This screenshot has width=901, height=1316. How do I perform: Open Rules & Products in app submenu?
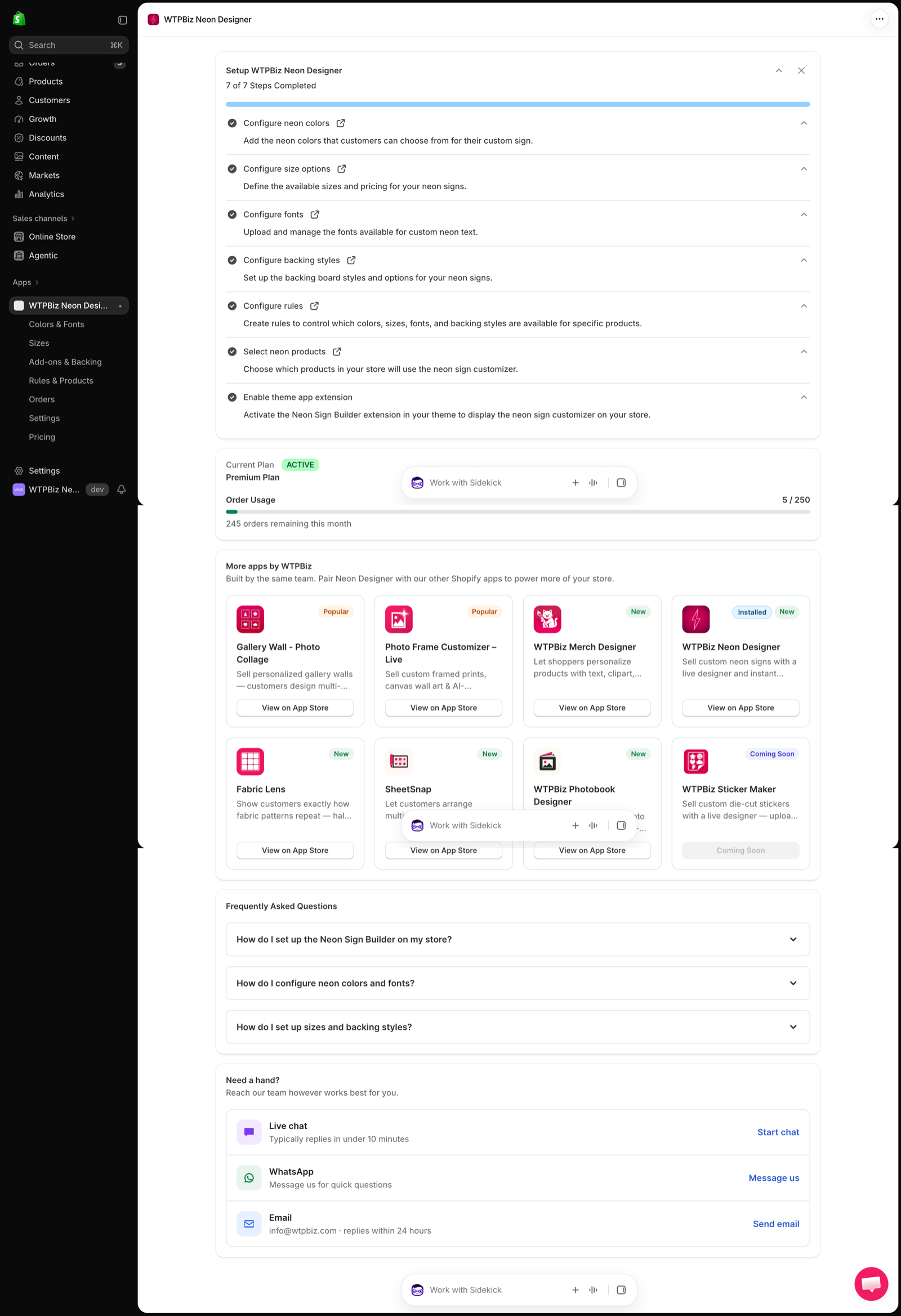(x=61, y=380)
